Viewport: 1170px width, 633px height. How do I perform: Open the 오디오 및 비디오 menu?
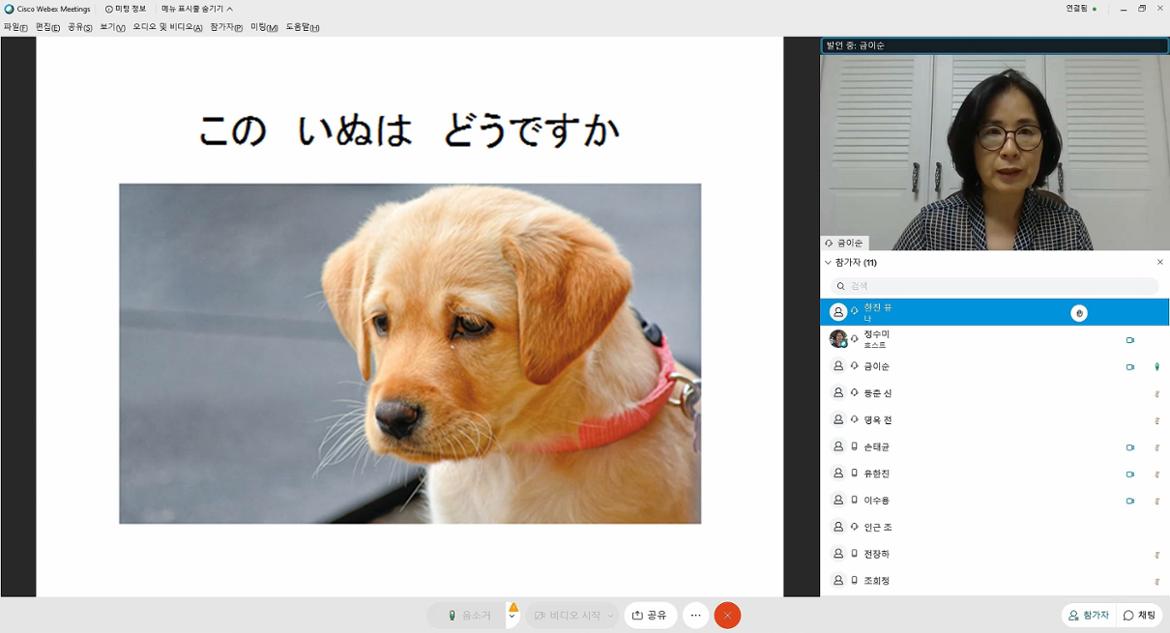(x=167, y=27)
